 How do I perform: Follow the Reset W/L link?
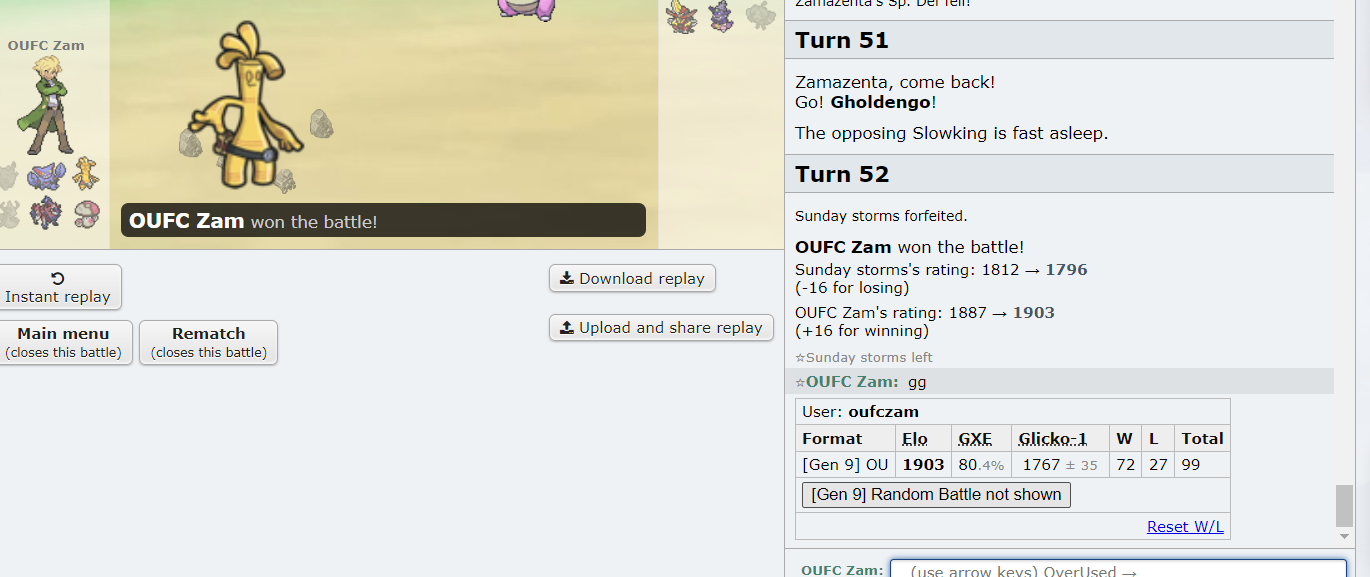[1185, 527]
